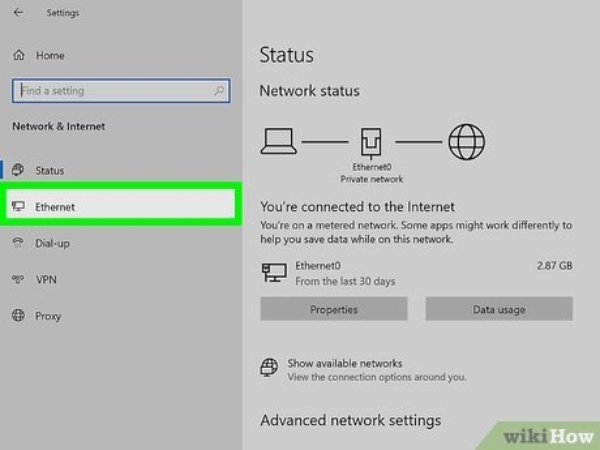Viewport: 600px width, 450px height.
Task: Open the Data usage button
Action: click(498, 310)
